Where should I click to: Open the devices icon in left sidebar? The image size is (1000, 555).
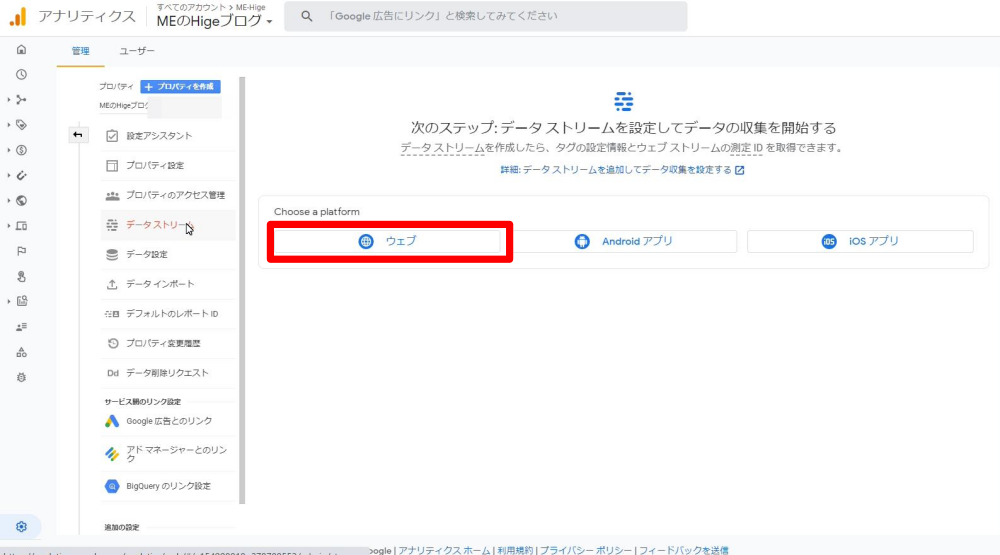[21, 226]
